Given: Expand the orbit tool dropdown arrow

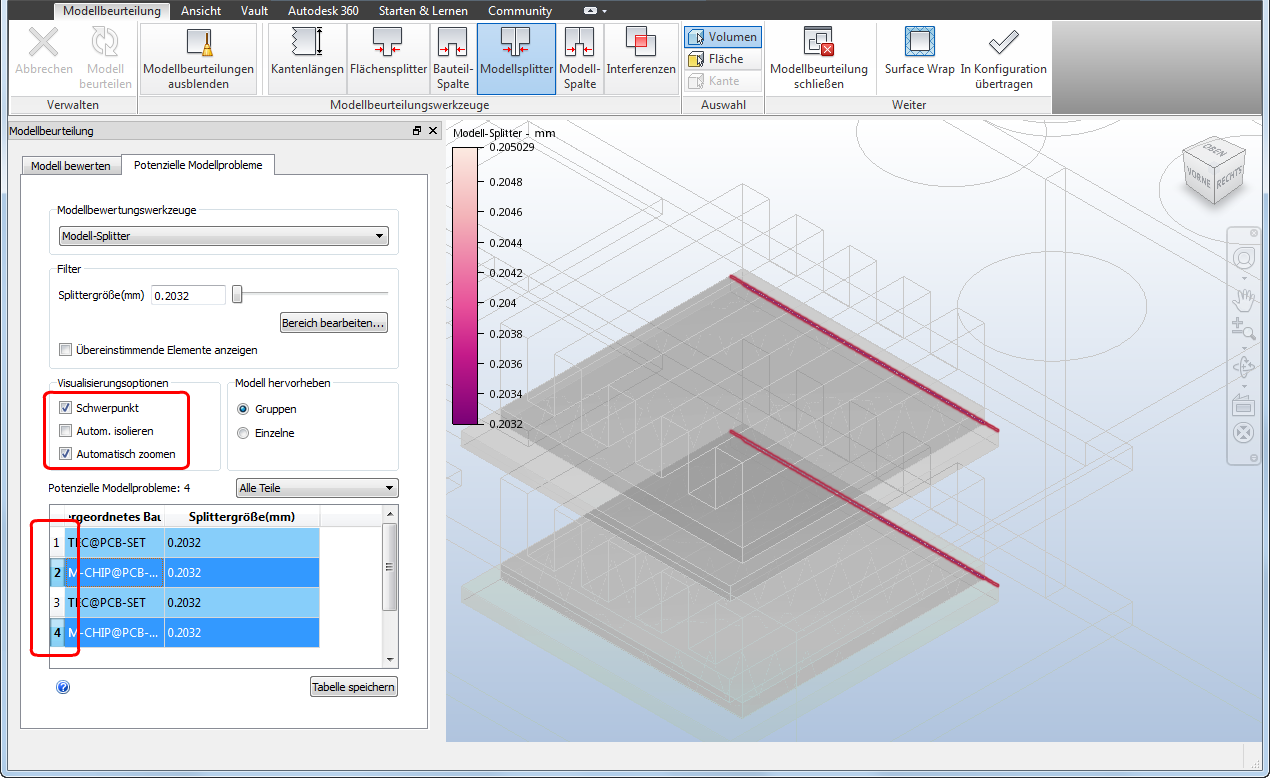Looking at the screenshot, I should point(1244,385).
